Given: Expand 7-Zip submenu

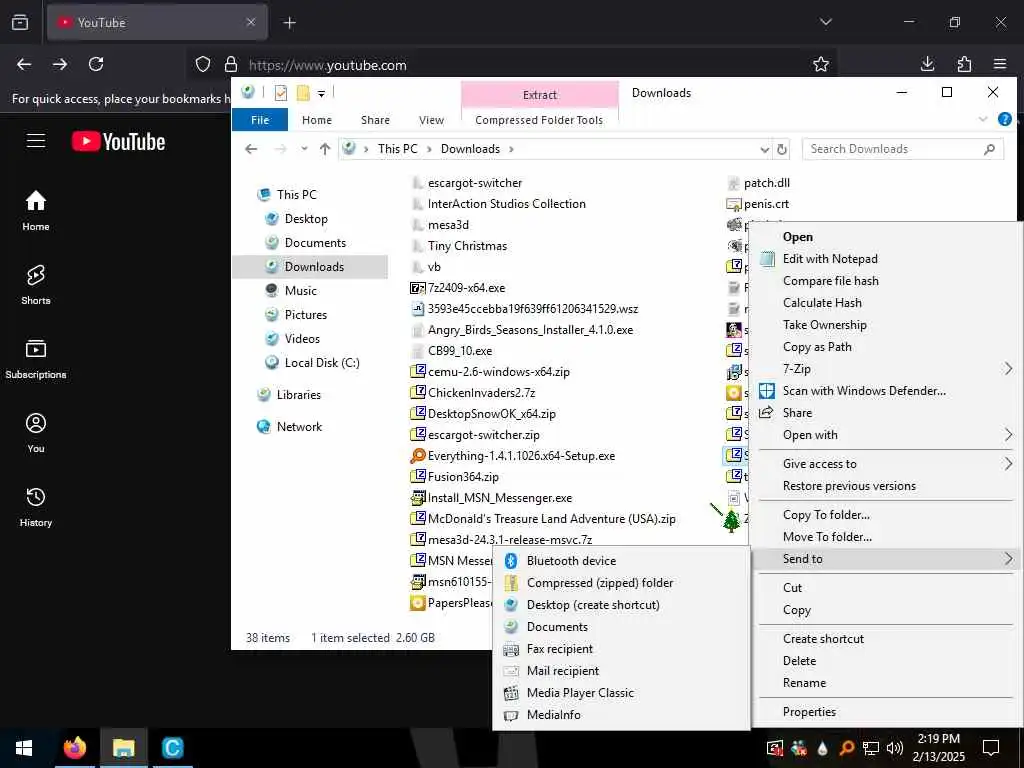Looking at the screenshot, I should (x=886, y=368).
